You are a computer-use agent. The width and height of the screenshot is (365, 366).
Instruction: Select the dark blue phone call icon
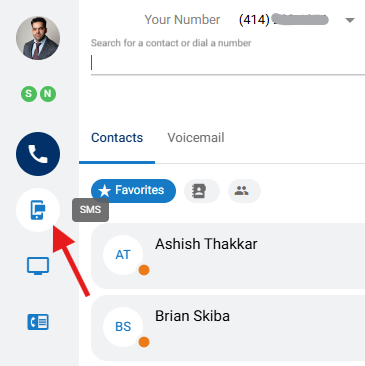coord(38,154)
